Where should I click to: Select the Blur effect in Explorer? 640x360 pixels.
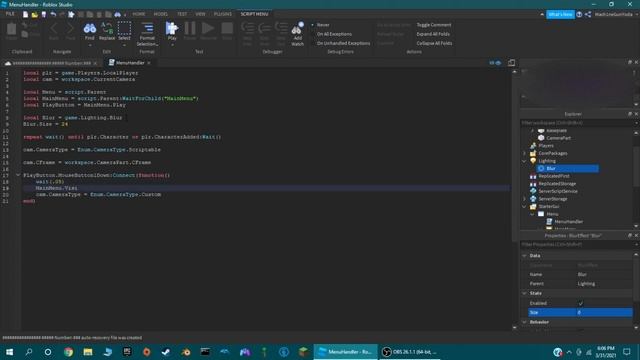tap(568, 169)
